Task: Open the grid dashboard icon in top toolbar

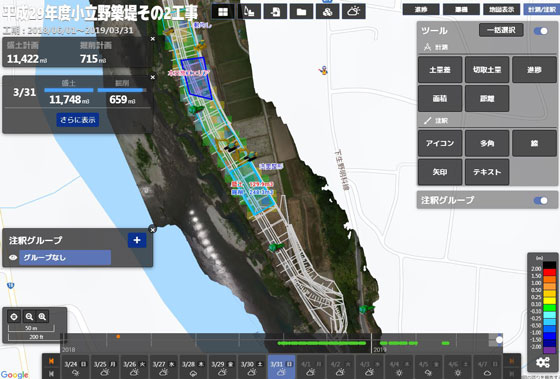Action: click(223, 12)
